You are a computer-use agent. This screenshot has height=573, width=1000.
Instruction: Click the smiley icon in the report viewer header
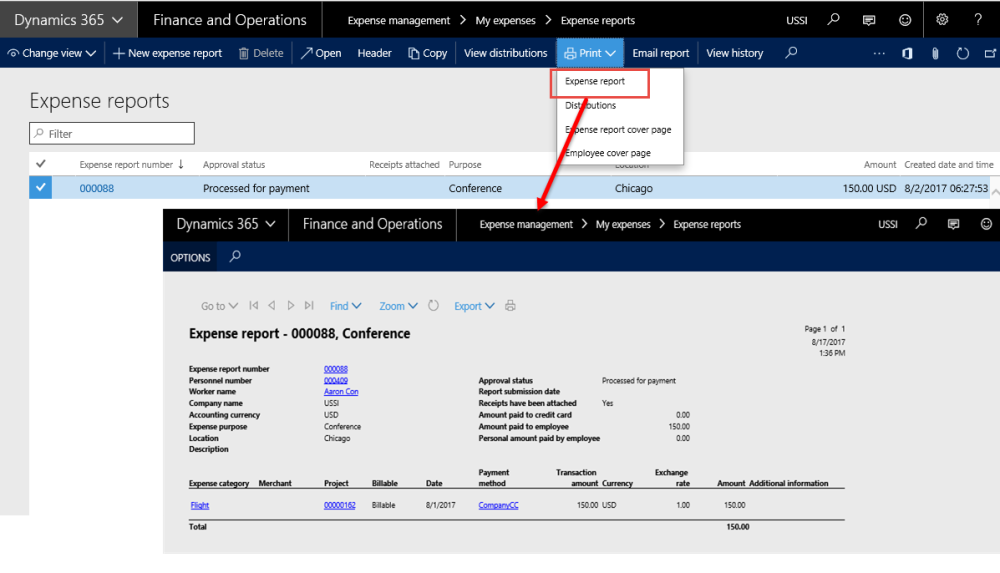986,224
